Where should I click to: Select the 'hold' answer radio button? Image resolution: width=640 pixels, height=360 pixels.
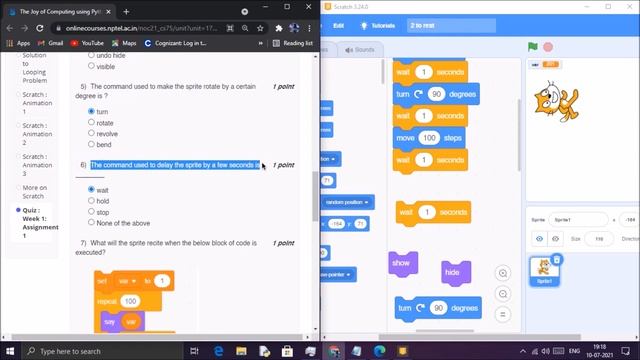(91, 200)
